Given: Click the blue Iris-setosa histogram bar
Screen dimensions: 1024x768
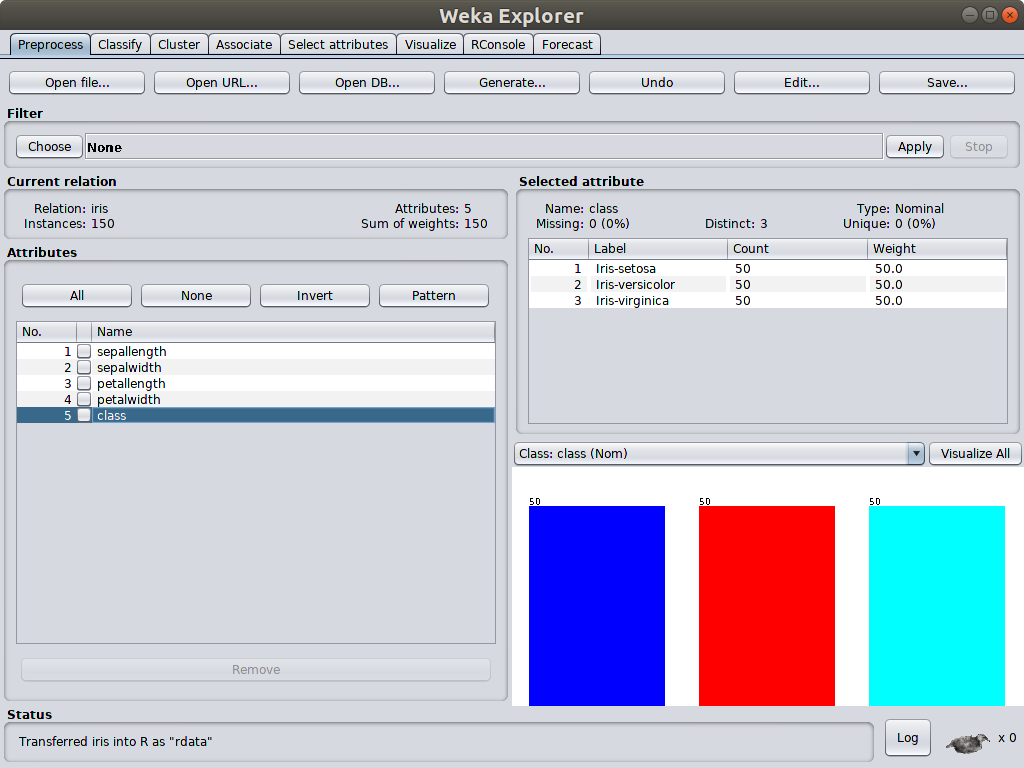Looking at the screenshot, I should (597, 605).
